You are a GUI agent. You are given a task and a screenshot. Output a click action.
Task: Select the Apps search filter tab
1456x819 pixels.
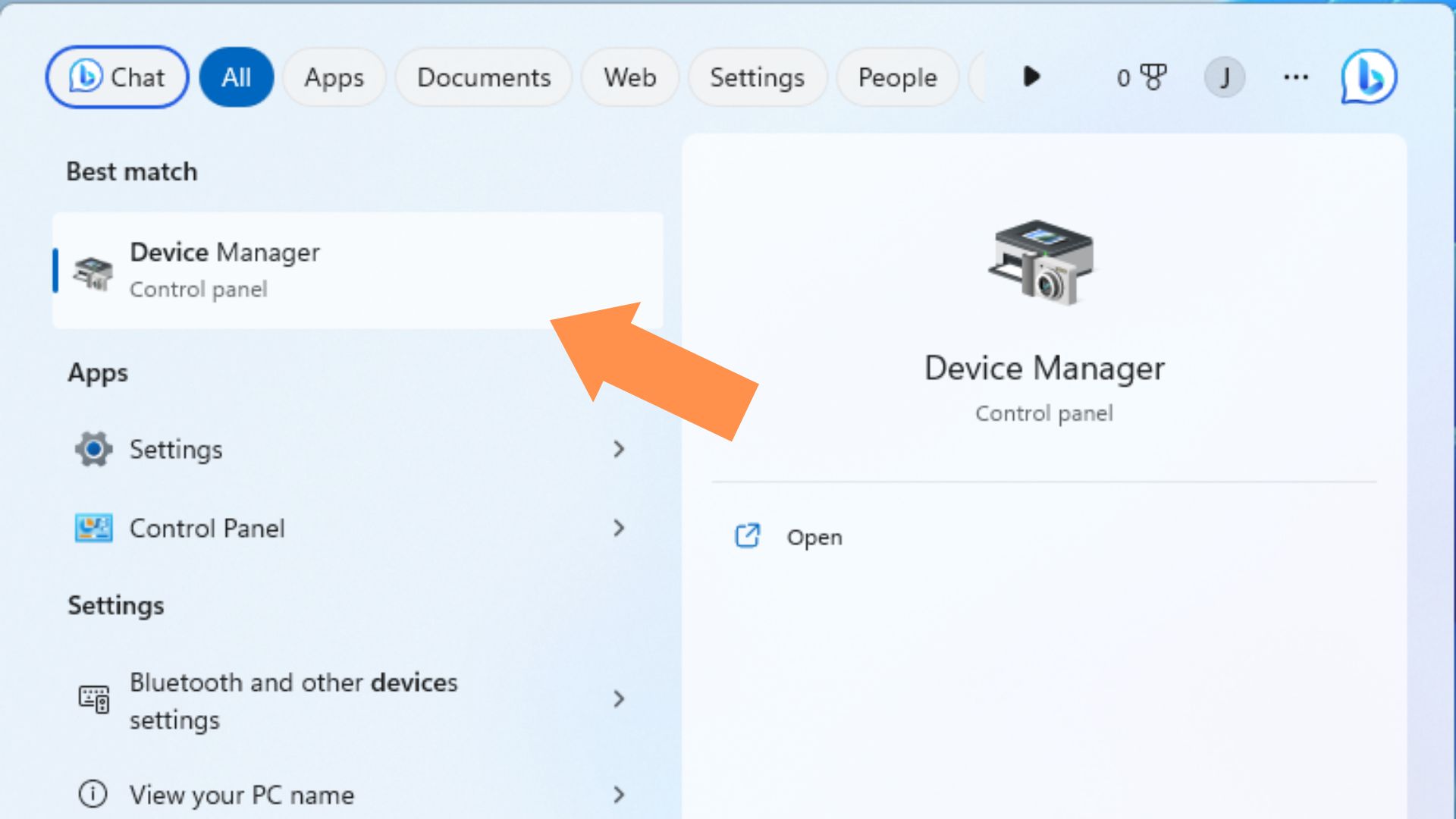pos(335,77)
